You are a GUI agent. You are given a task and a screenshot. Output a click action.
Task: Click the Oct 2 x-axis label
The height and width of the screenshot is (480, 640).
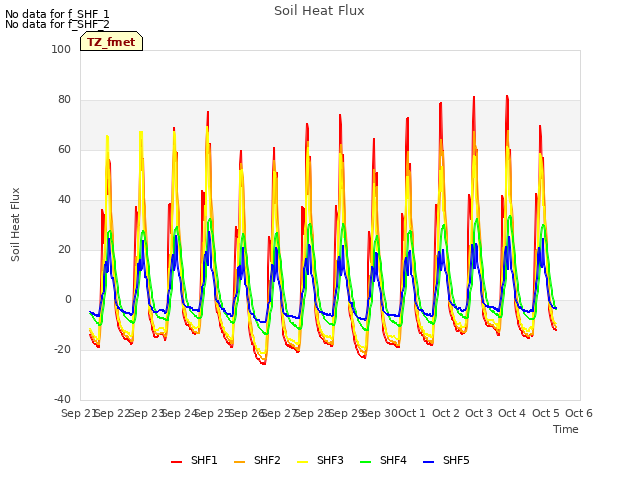coord(446,413)
